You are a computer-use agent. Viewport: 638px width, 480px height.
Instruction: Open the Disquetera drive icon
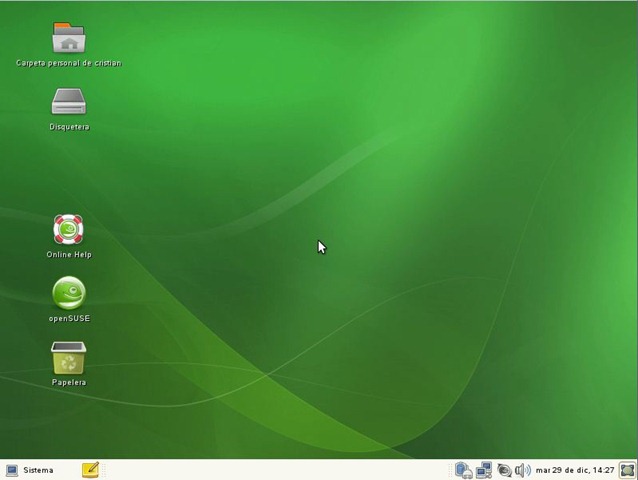click(69, 101)
